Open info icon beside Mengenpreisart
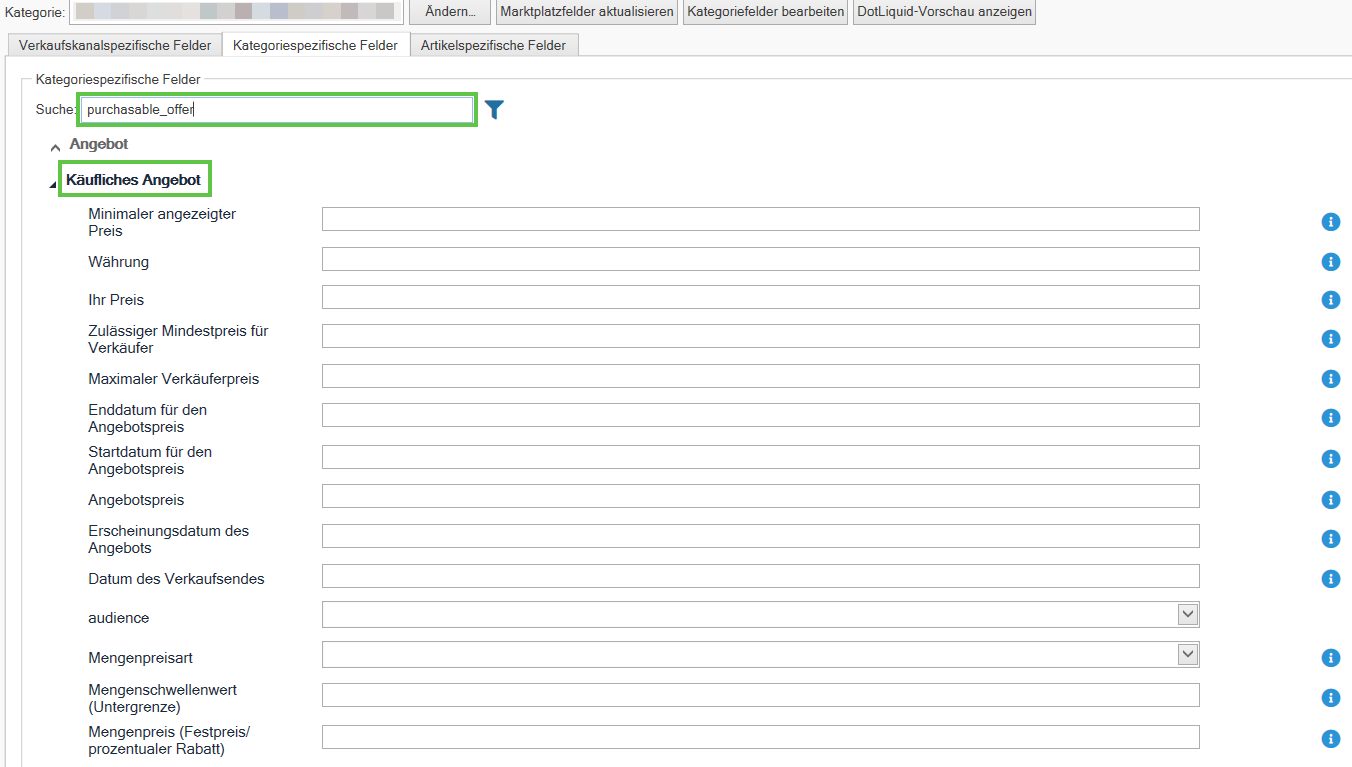Screen dimensions: 1352x767 coord(1330,658)
